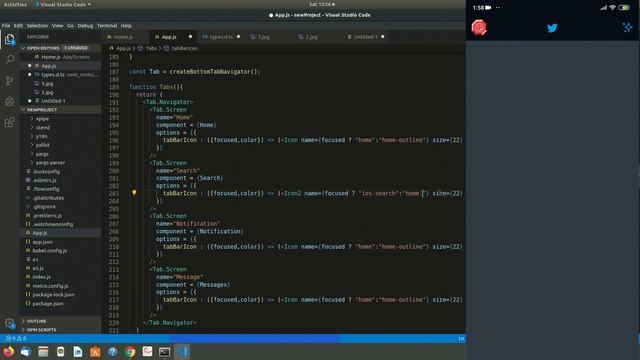Open index.js in the file tree
This screenshot has width=640, height=360.
(x=60, y=277)
